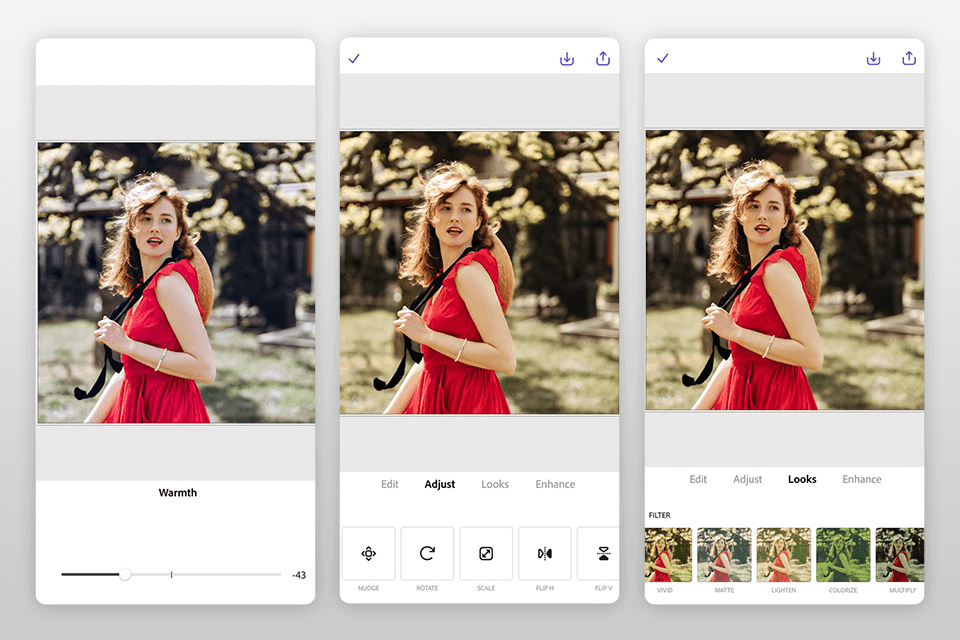This screenshot has height=640, width=960.
Task: Open the Edit tab in the Adjust screen
Action: pos(389,484)
